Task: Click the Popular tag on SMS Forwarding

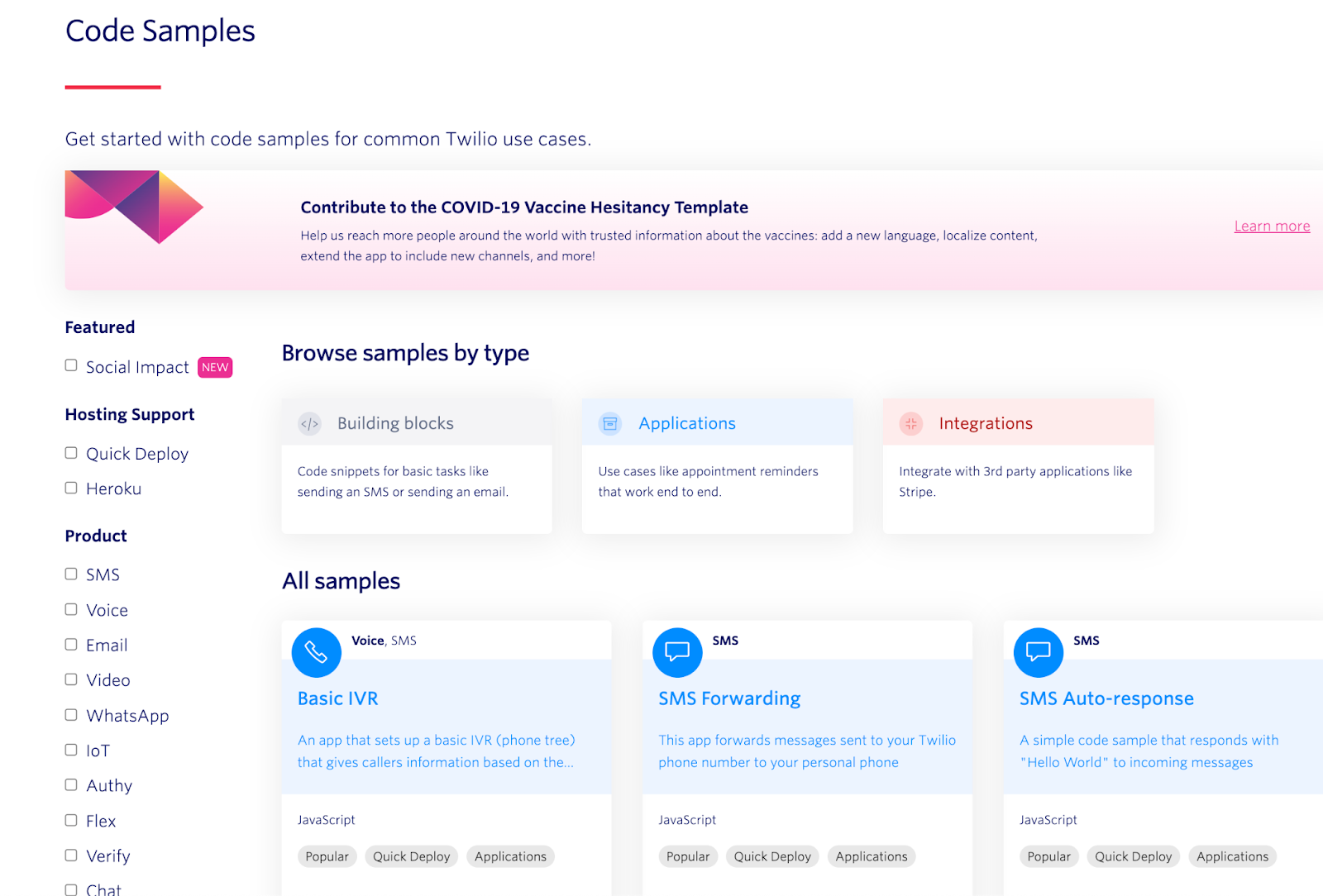Action: point(688,856)
